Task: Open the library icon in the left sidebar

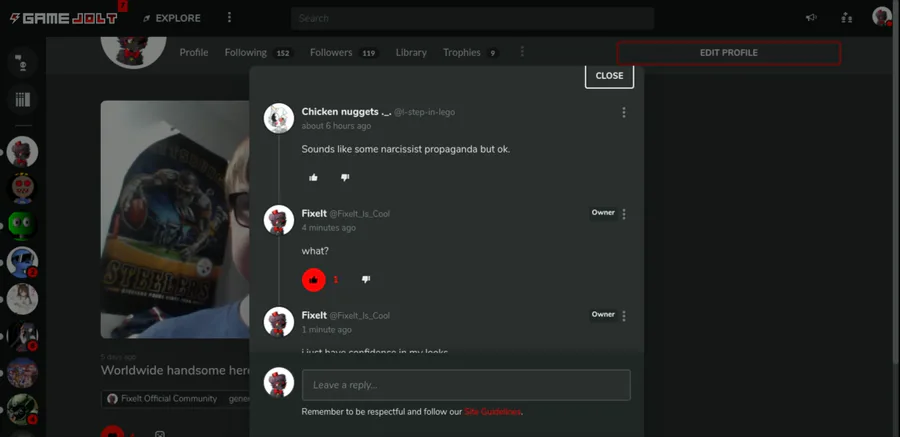Action: pyautogui.click(x=22, y=99)
